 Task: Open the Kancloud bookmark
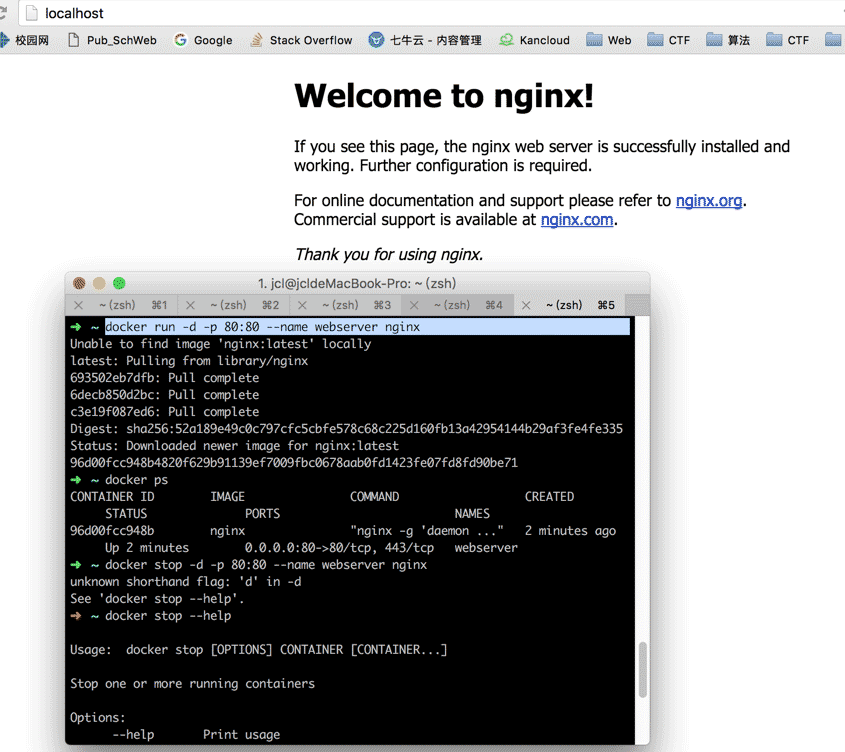click(534, 40)
